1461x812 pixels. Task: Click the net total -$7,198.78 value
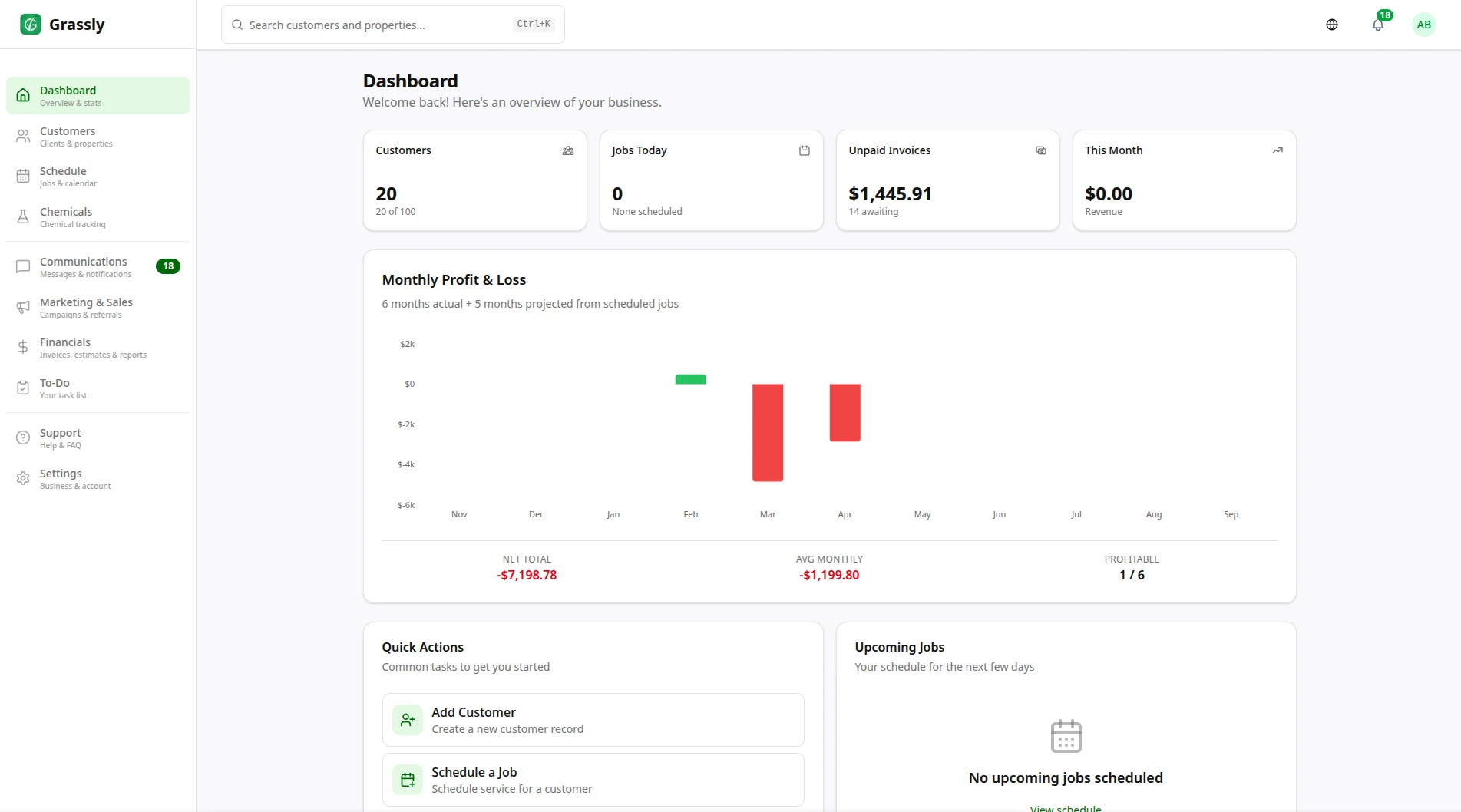527,575
